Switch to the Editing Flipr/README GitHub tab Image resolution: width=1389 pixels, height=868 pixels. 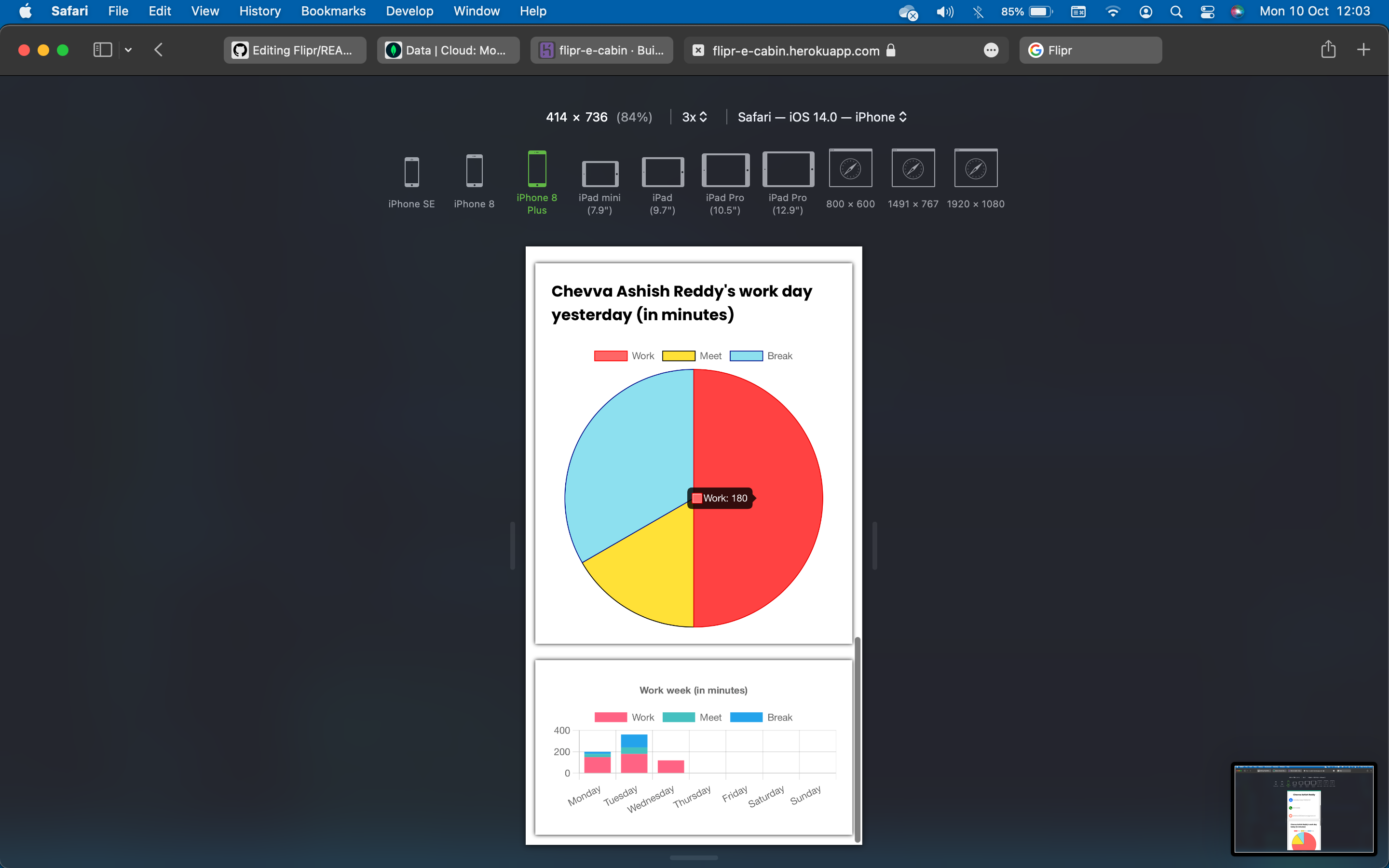pos(295,51)
